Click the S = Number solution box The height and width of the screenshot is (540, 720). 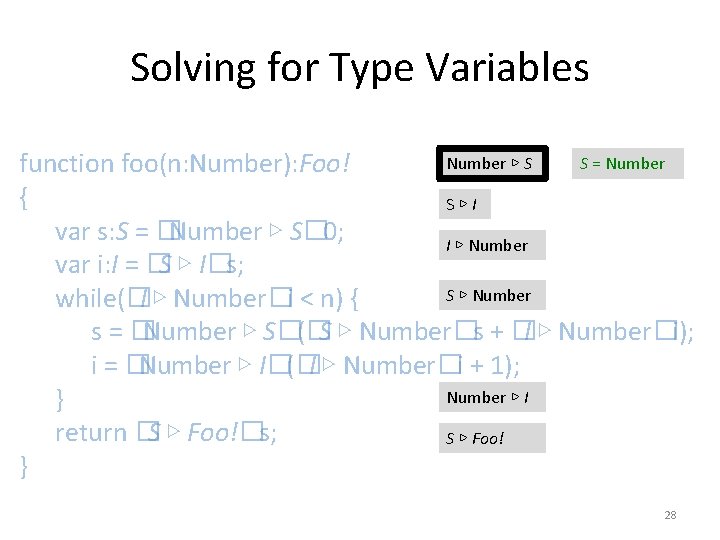pos(621,164)
